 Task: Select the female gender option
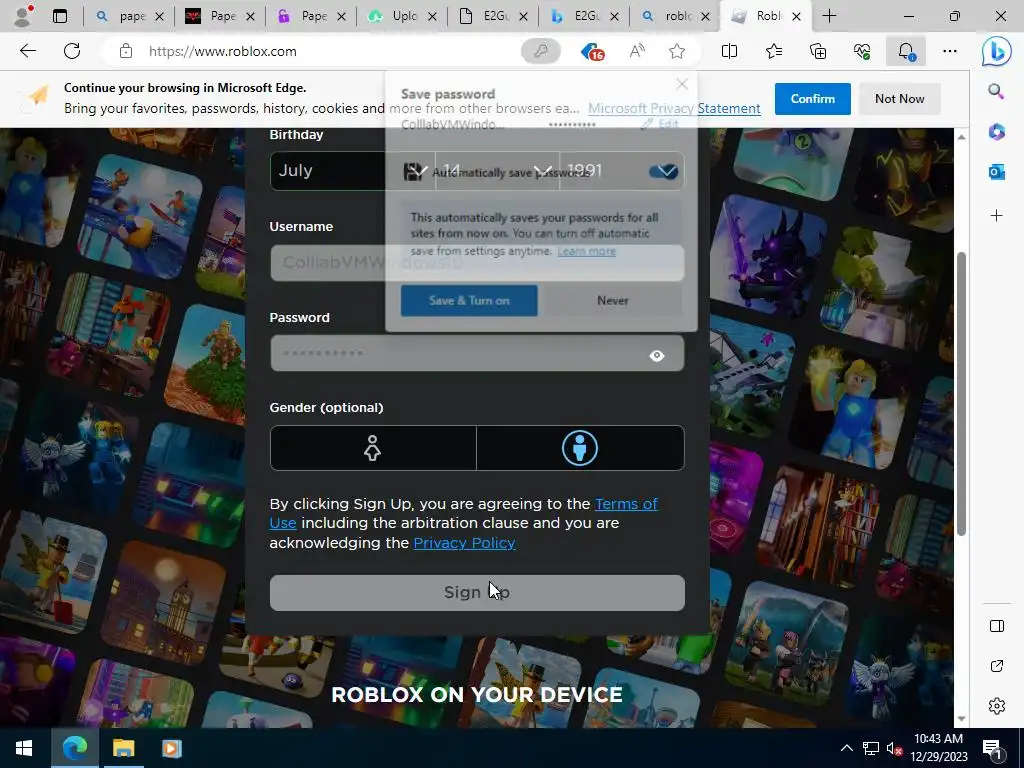pos(373,448)
